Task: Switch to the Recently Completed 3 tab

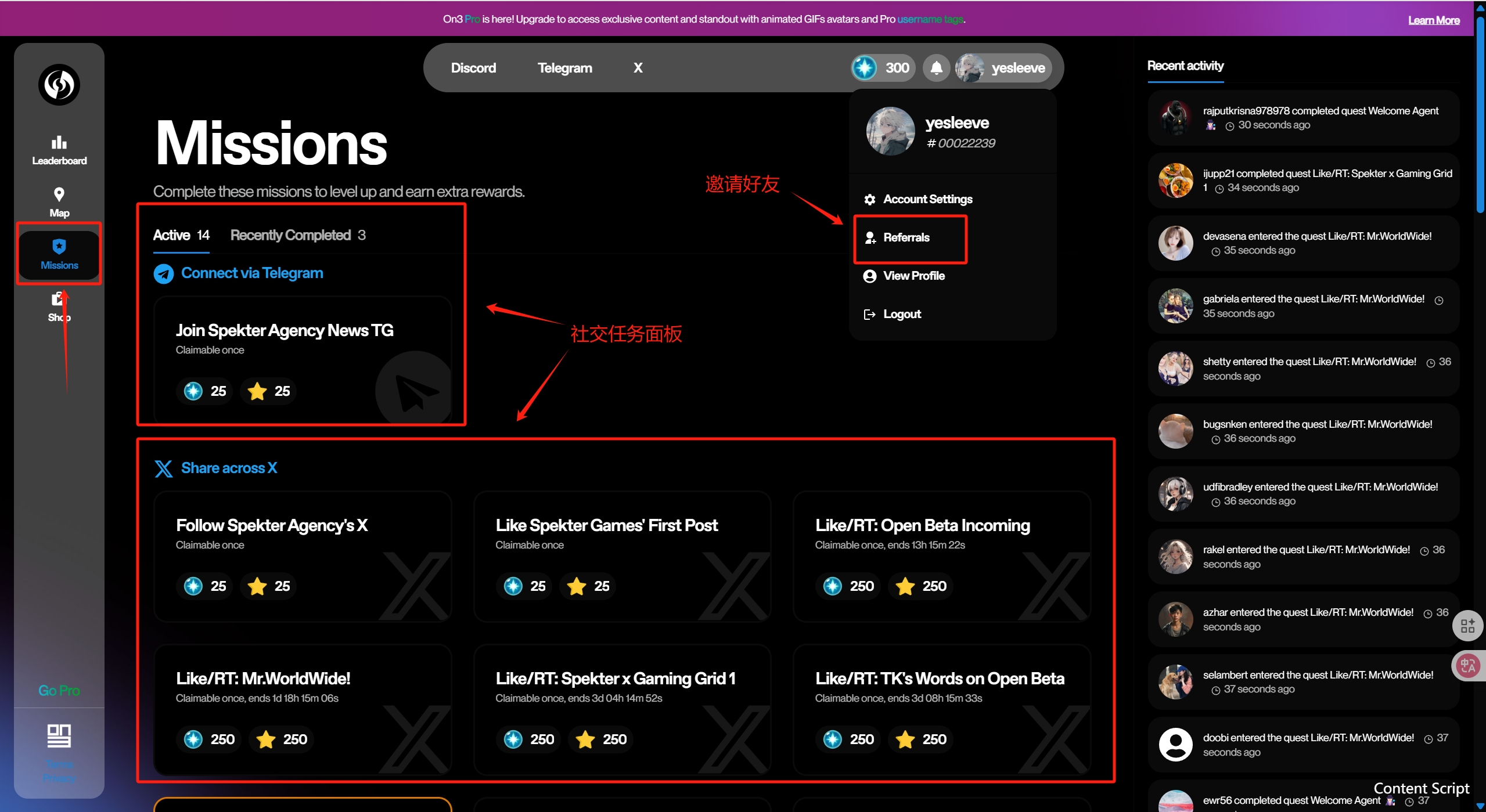Action: 298,236
